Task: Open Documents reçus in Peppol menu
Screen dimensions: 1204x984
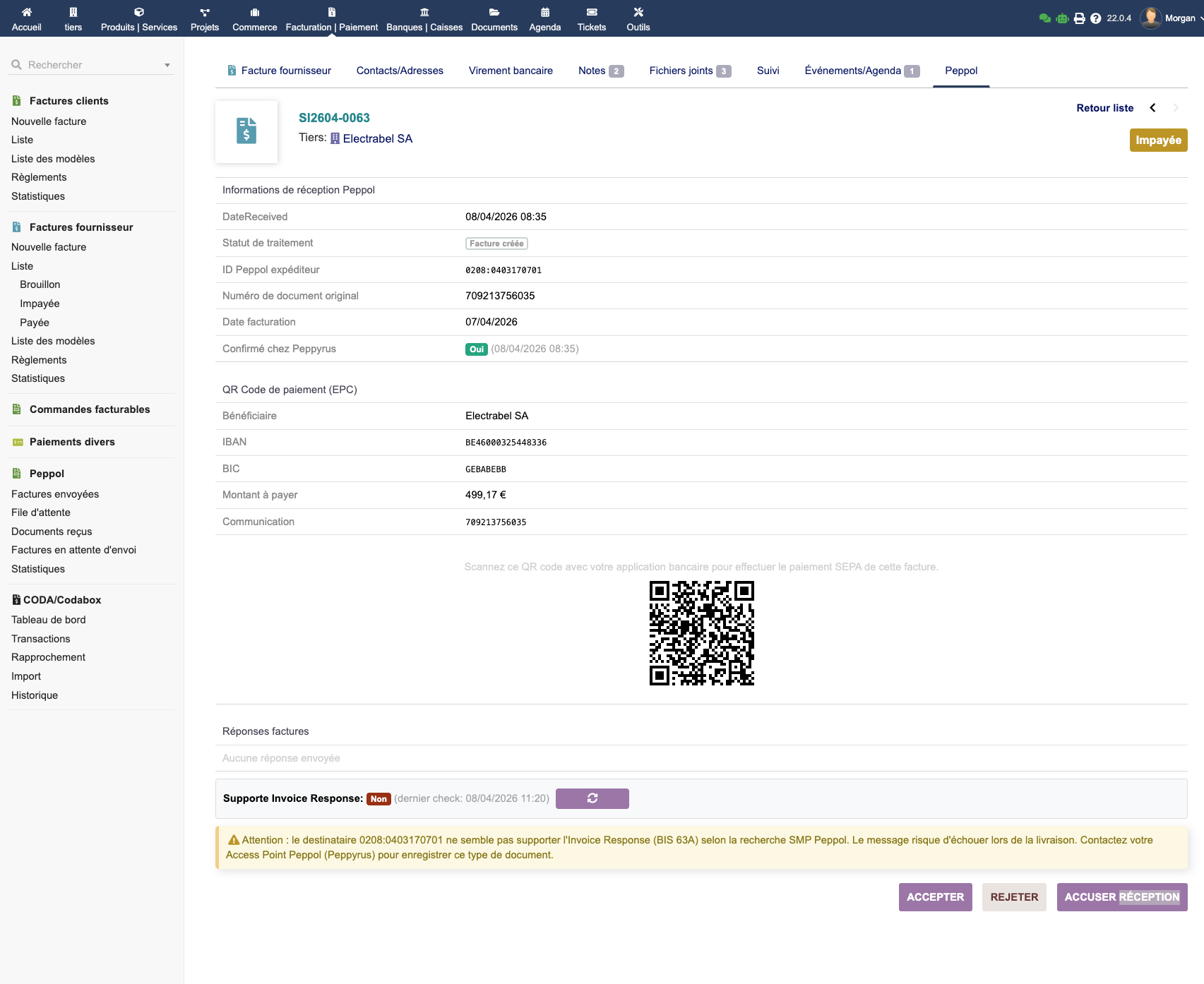Action: (x=52, y=532)
